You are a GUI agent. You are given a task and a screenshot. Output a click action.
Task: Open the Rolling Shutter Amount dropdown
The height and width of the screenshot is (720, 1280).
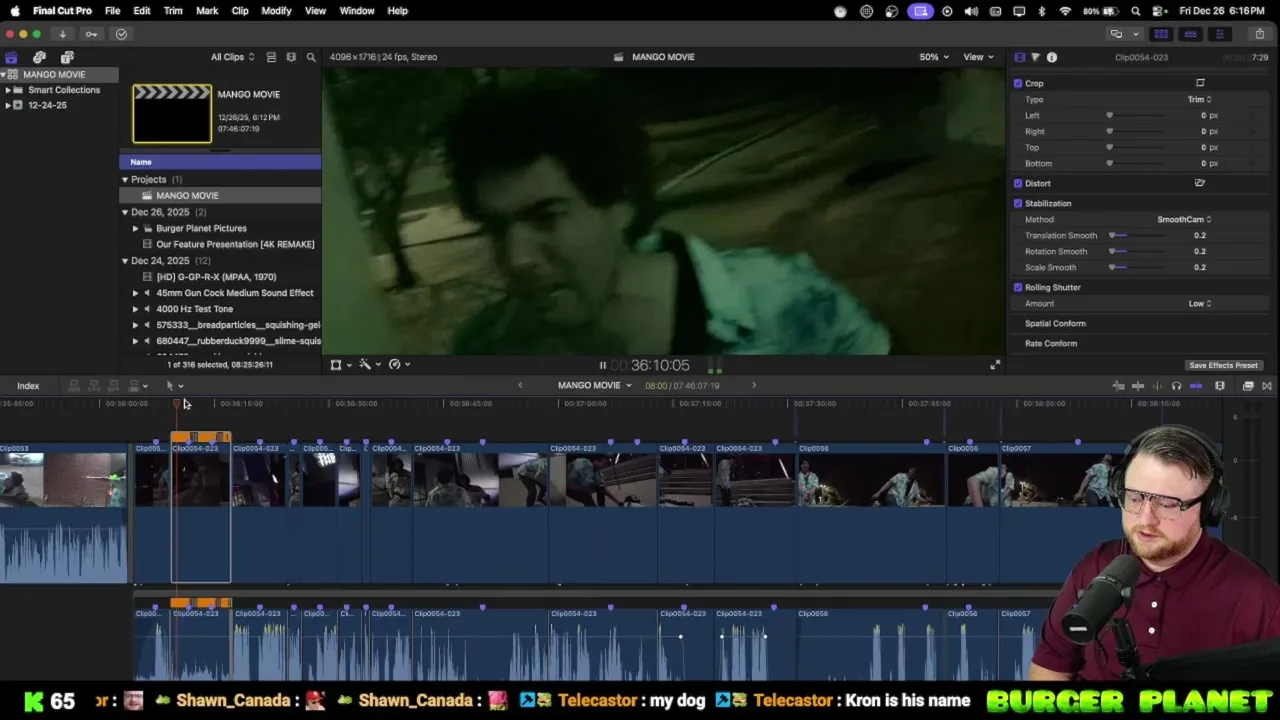tap(1200, 303)
